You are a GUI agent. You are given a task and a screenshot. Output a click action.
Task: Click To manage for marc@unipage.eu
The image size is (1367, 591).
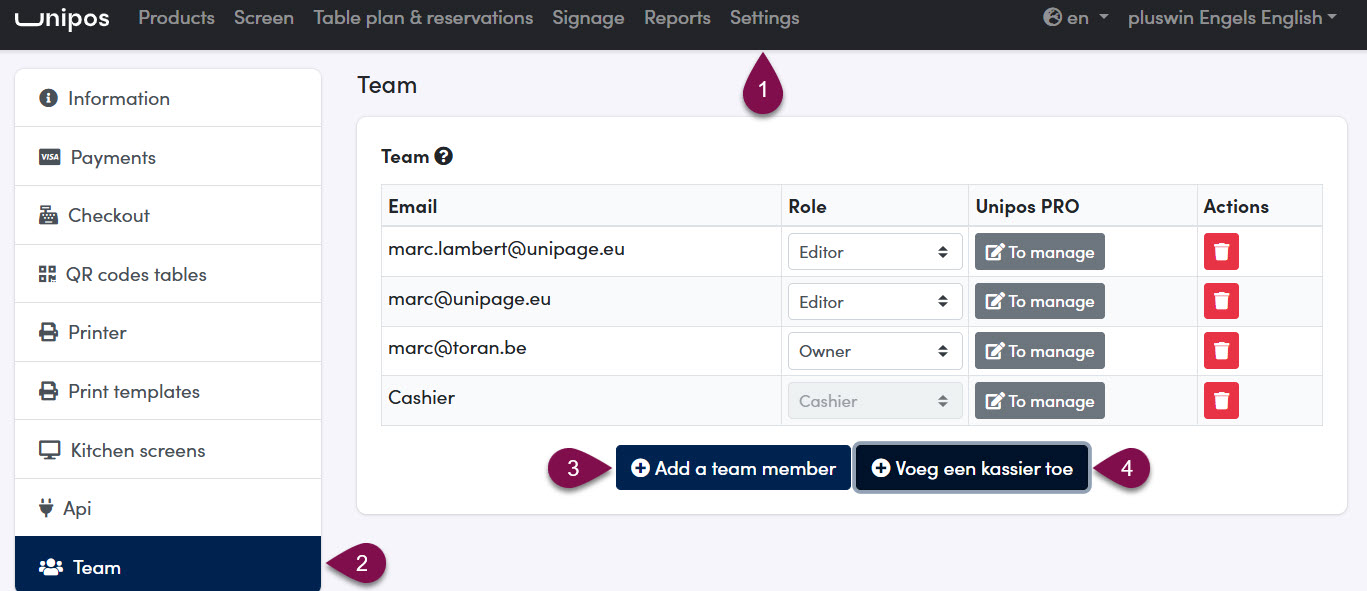(1040, 302)
